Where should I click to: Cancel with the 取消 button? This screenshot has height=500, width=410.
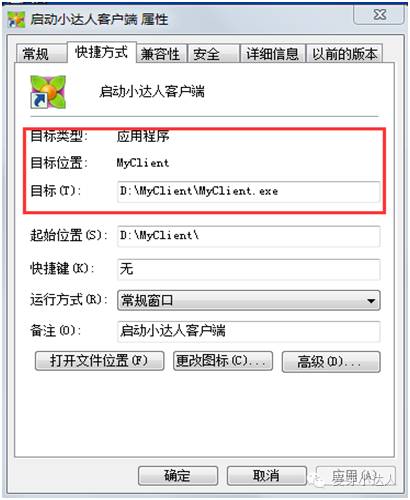tap(266, 476)
